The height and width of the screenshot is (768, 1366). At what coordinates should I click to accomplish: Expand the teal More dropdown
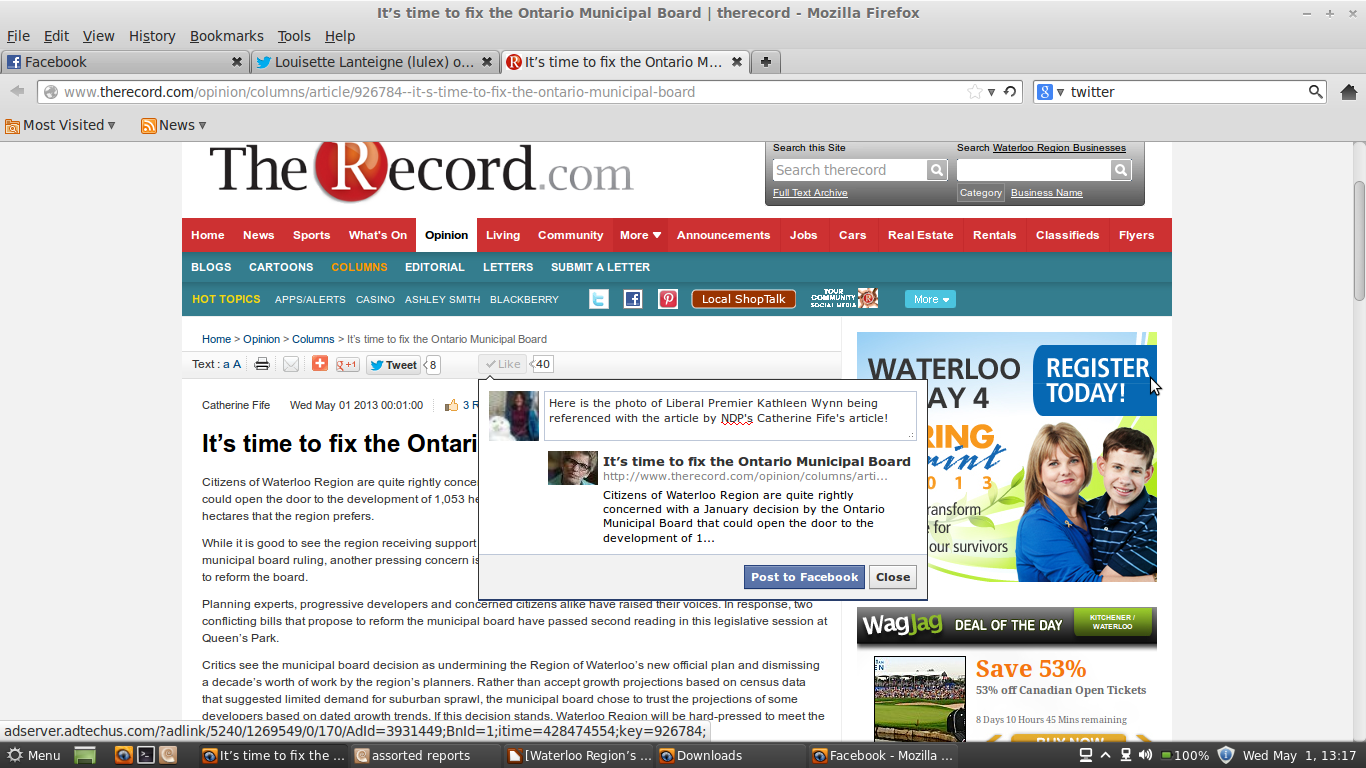(x=930, y=299)
